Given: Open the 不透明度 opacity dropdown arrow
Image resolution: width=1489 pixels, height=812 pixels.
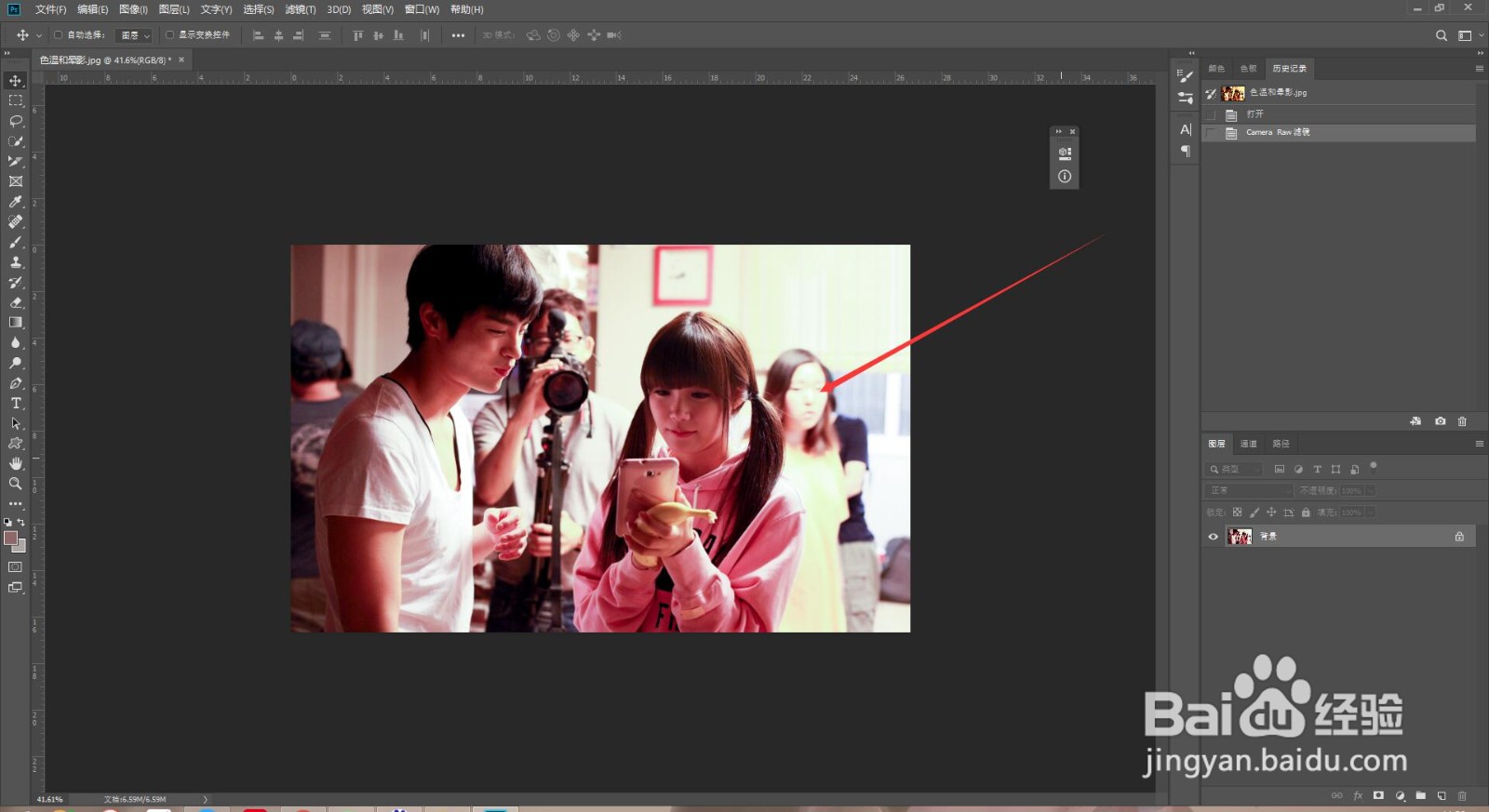Looking at the screenshot, I should pyautogui.click(x=1371, y=490).
